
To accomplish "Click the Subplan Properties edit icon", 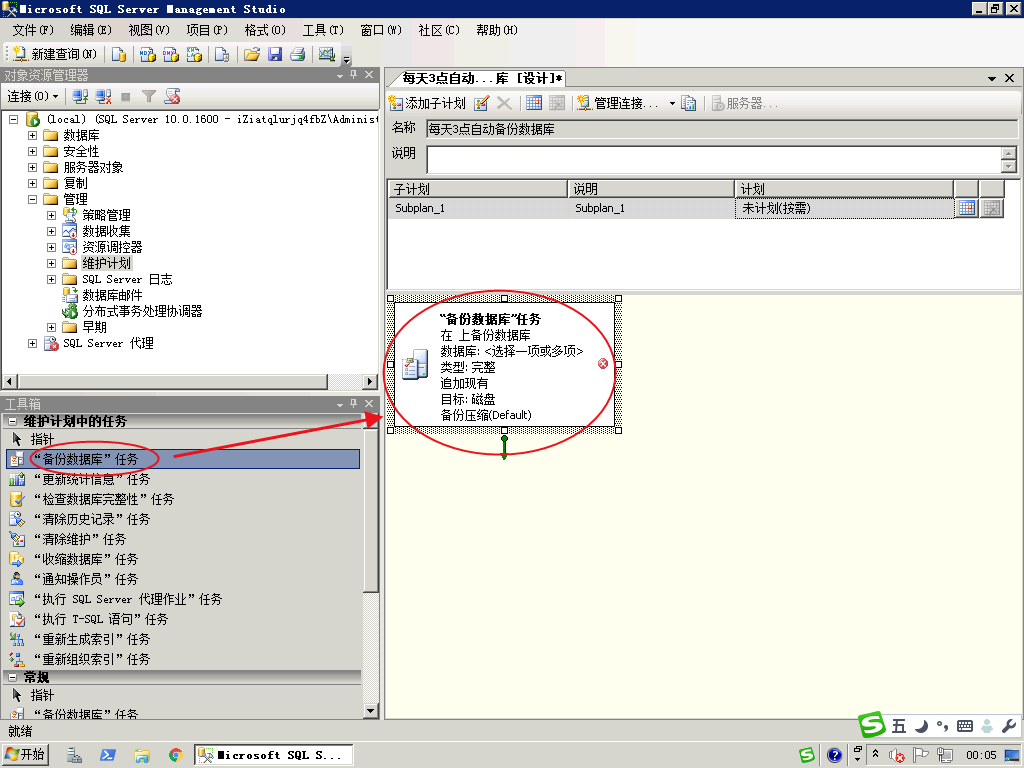I will point(481,103).
